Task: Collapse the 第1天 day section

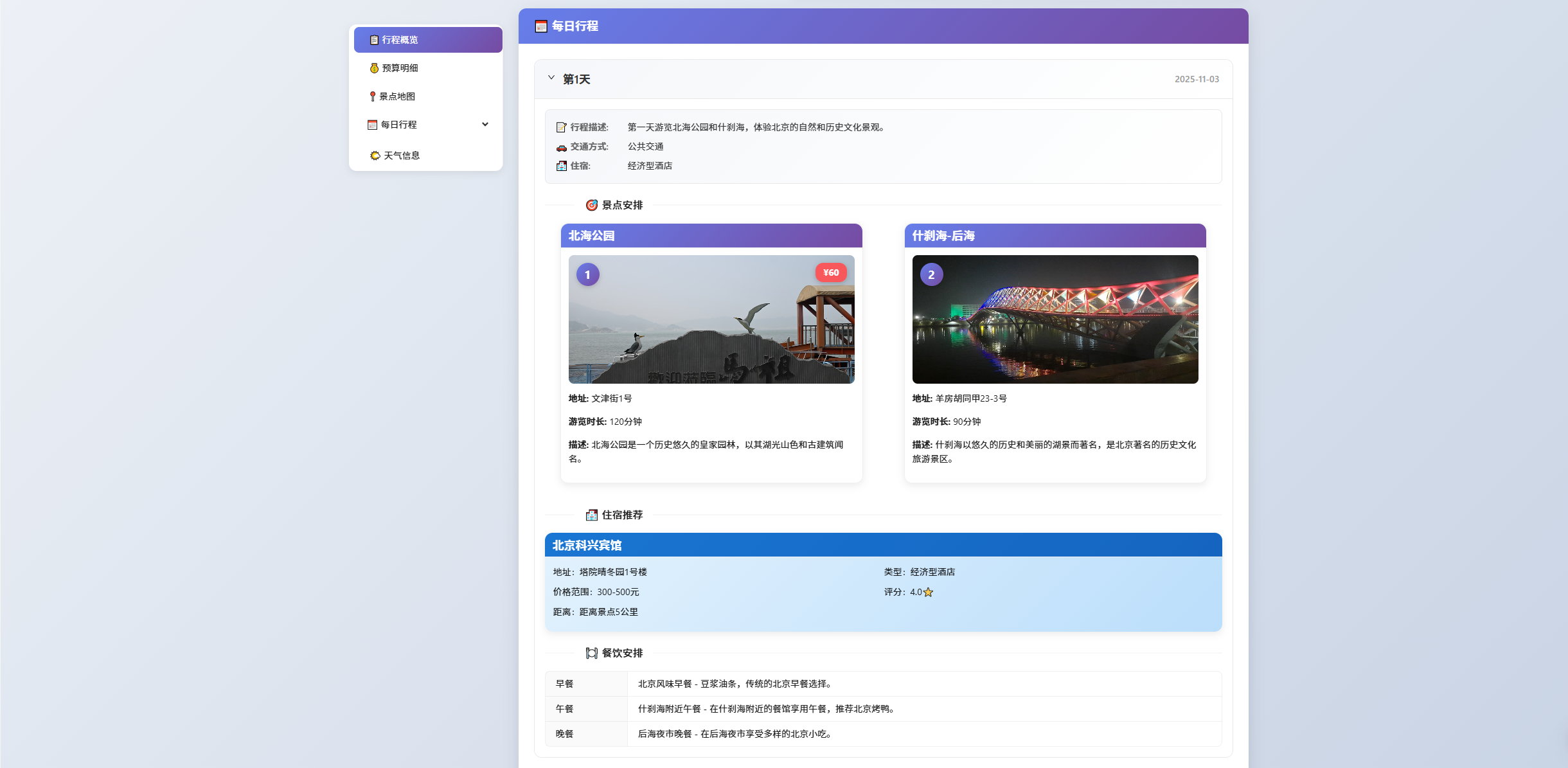Action: pyautogui.click(x=550, y=78)
